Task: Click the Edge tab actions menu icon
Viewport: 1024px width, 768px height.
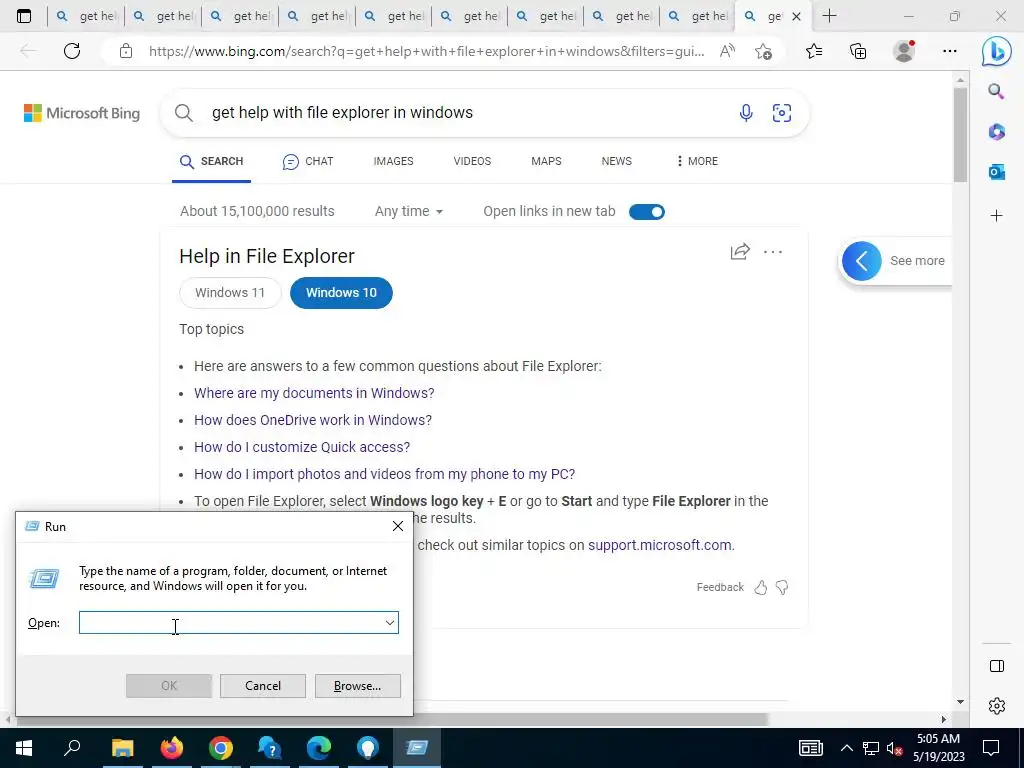Action: pos(24,16)
